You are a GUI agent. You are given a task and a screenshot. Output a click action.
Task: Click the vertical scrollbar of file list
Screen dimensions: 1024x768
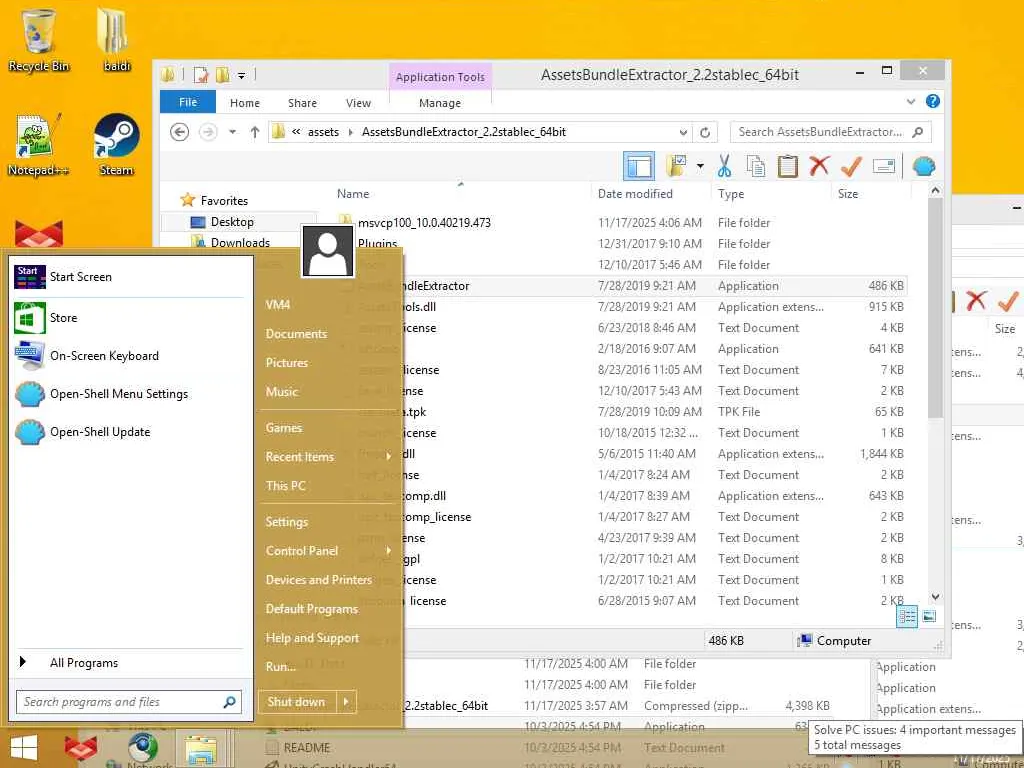pyautogui.click(x=935, y=308)
